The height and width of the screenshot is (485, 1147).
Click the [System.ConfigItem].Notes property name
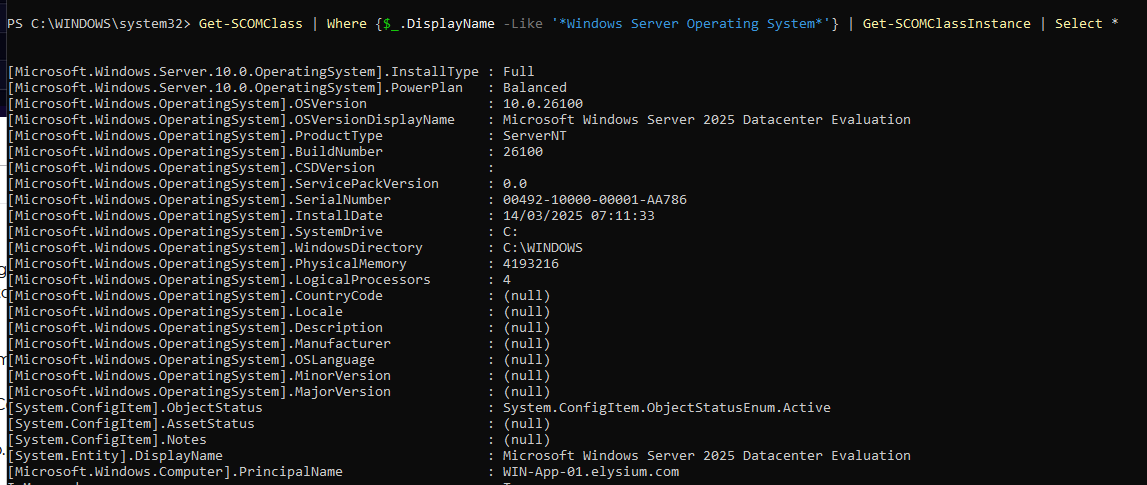pos(107,440)
